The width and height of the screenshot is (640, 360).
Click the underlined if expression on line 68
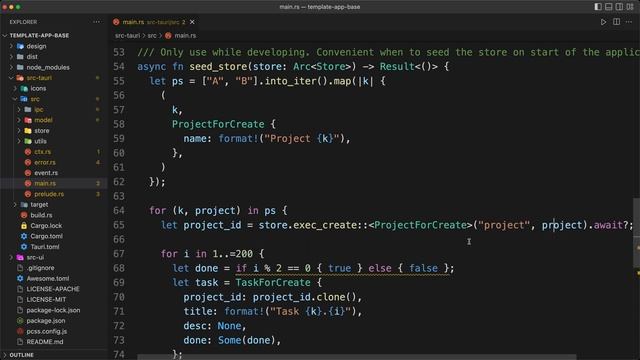344,268
